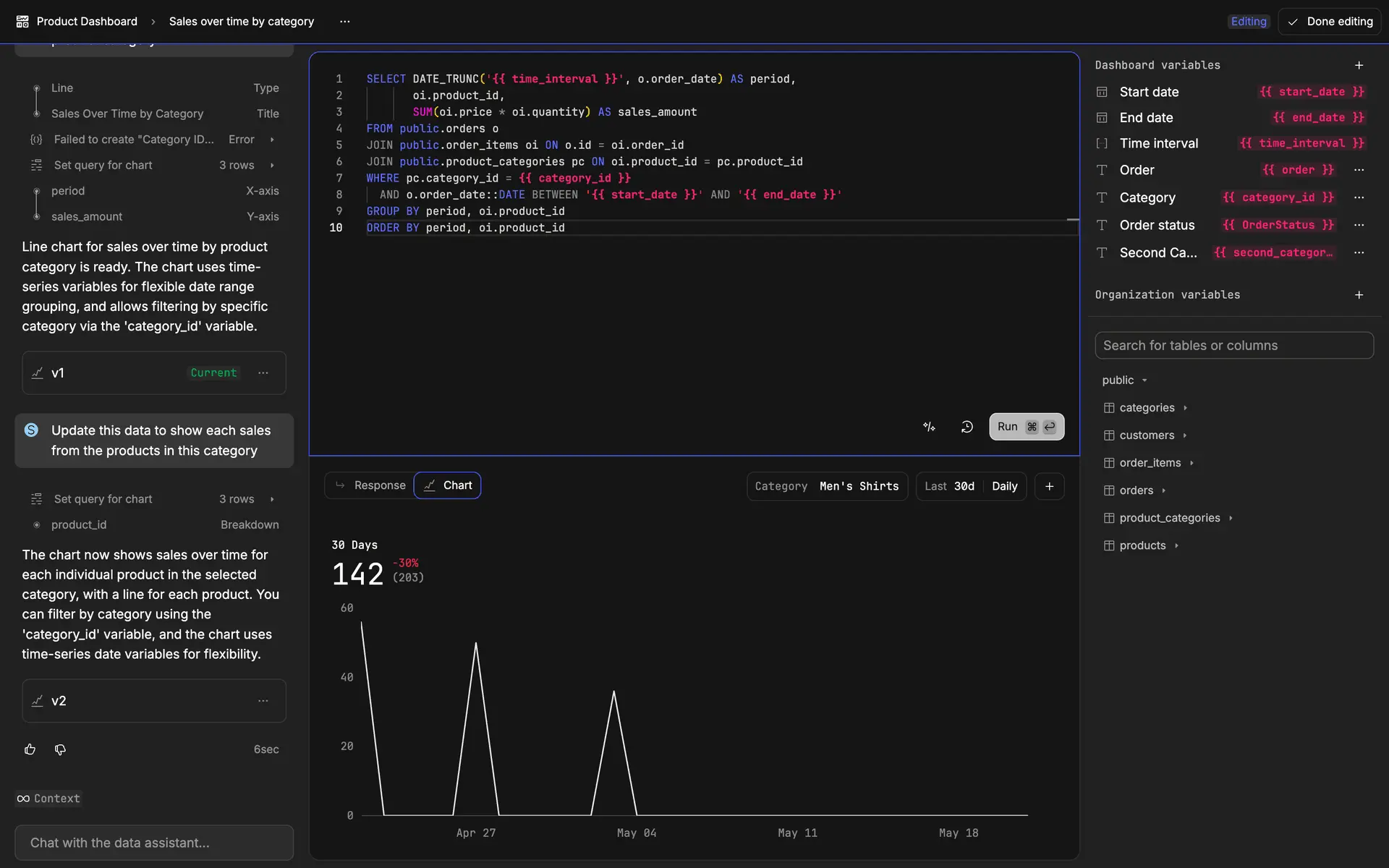1389x868 pixels.
Task: Click the format SQL icon beside history
Action: tap(929, 427)
